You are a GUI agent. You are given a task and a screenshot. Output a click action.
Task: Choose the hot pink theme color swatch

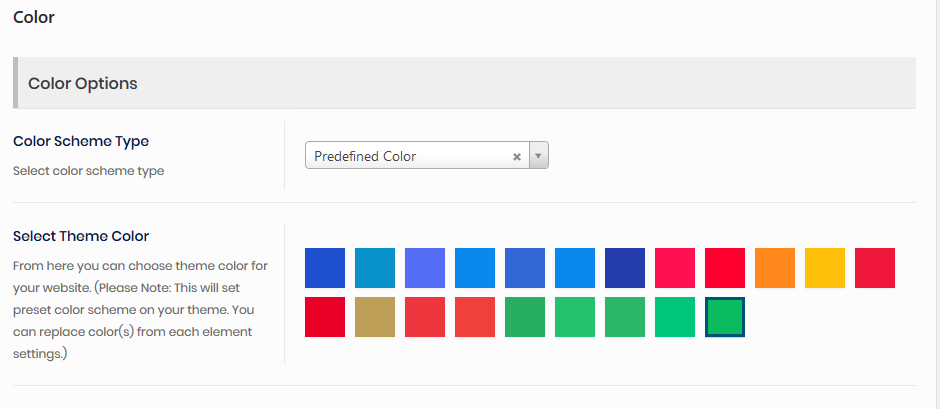[675, 268]
